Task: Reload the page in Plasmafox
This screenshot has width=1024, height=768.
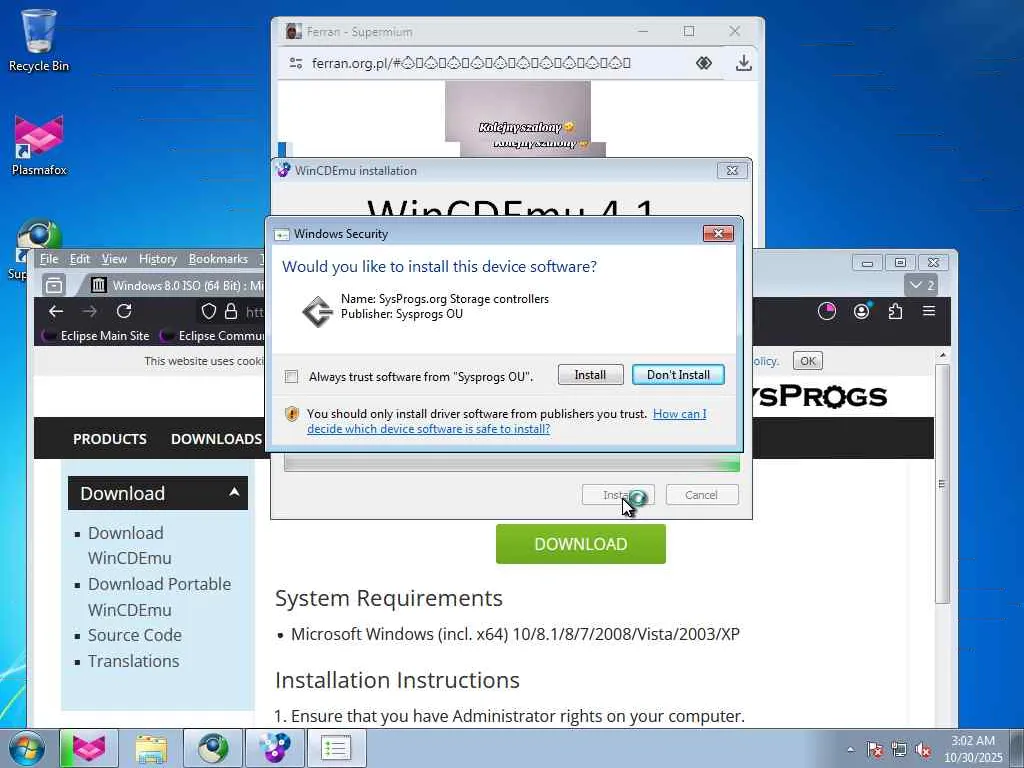Action: tap(124, 312)
